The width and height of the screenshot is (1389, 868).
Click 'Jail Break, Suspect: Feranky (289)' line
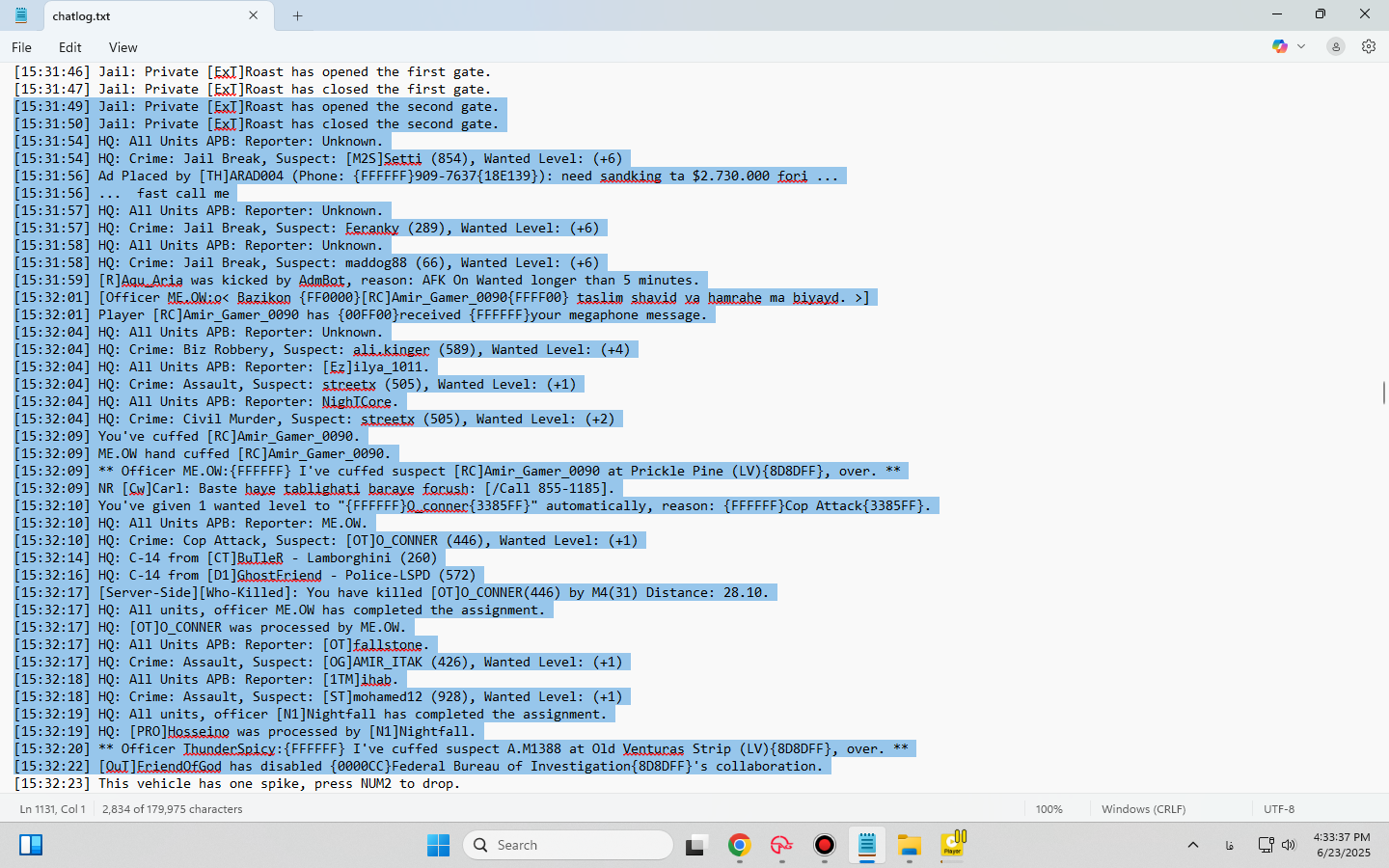pos(307,228)
